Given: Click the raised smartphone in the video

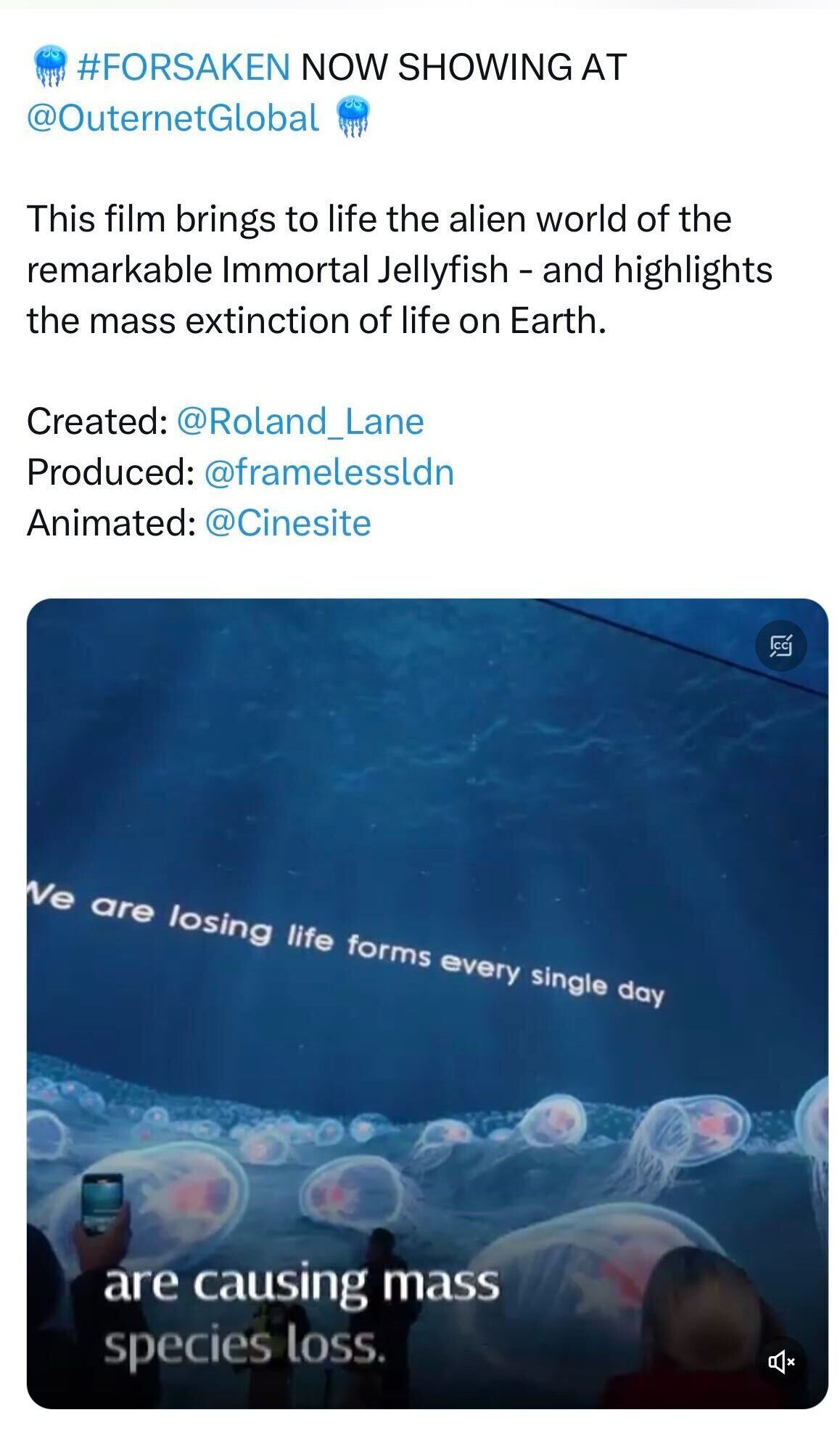Looking at the screenshot, I should coord(101,1204).
